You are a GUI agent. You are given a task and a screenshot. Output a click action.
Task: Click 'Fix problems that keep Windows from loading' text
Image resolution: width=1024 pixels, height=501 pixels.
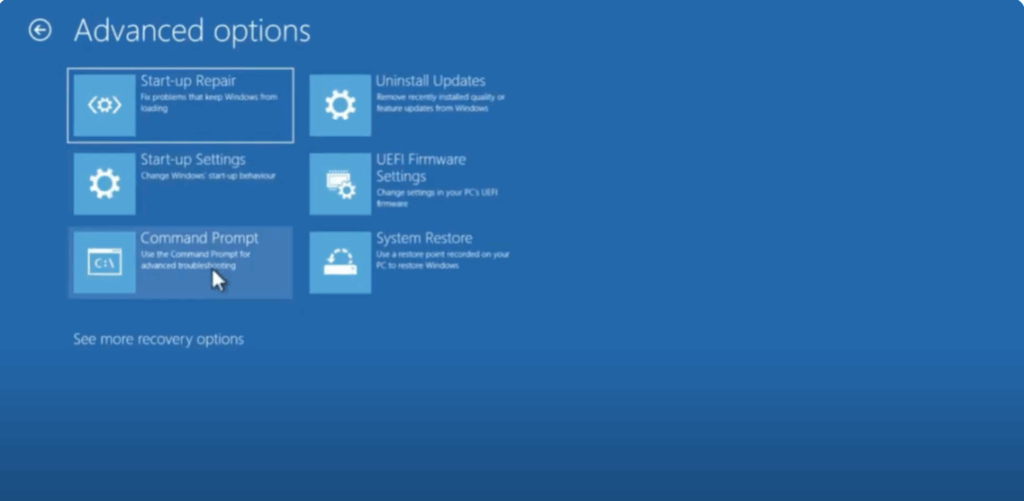click(208, 102)
